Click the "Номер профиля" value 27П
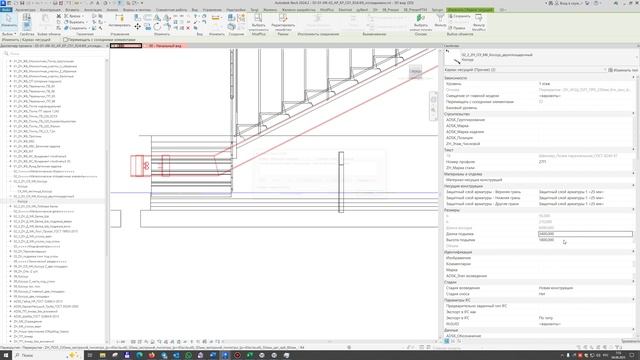The width and height of the screenshot is (640, 360). (x=585, y=162)
